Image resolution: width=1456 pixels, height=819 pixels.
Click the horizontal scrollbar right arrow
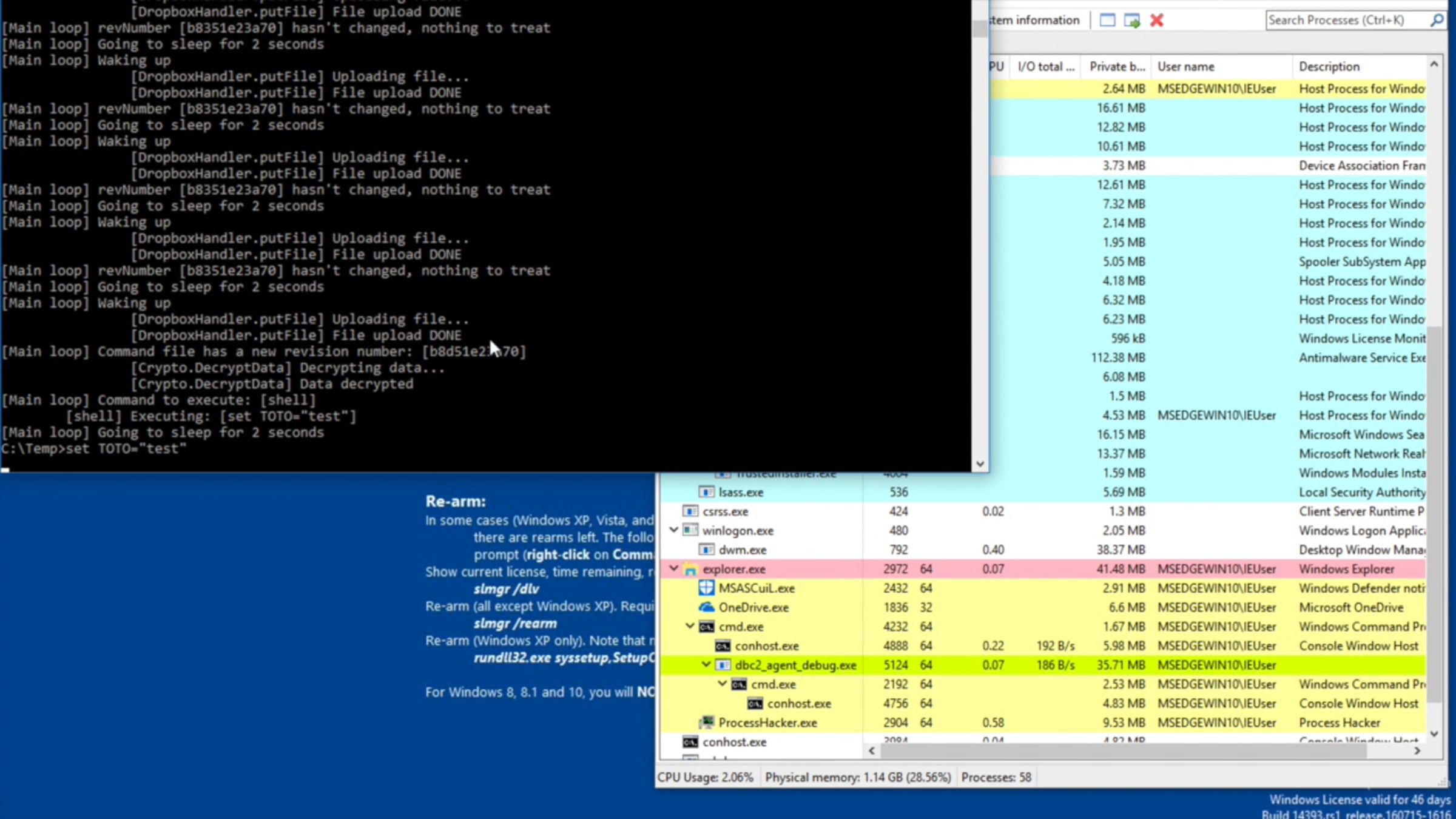(1417, 750)
